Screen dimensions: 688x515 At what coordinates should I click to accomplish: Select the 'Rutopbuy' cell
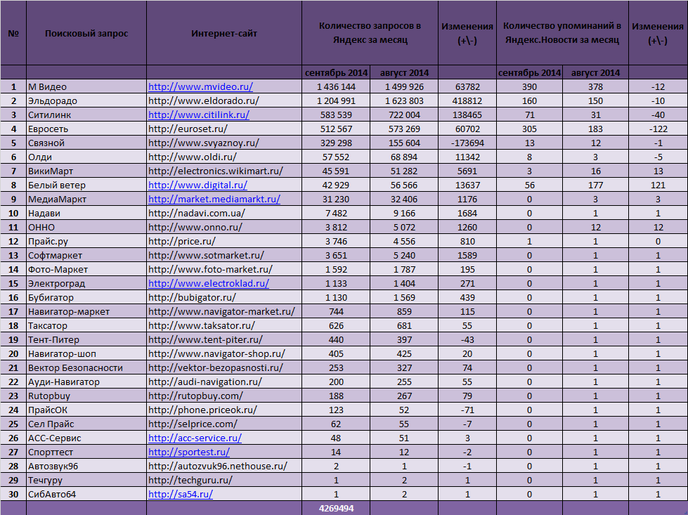pos(86,396)
